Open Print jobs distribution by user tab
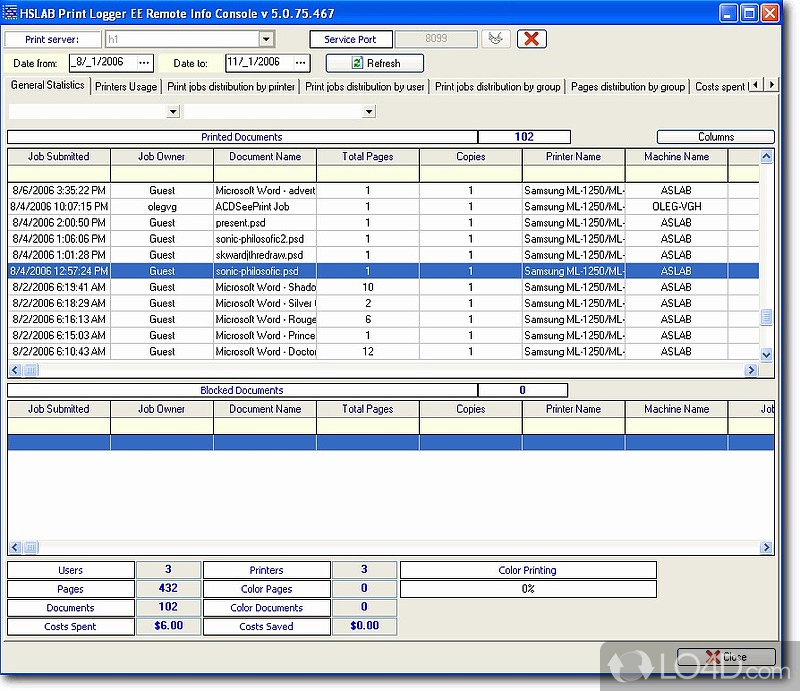 (365, 87)
